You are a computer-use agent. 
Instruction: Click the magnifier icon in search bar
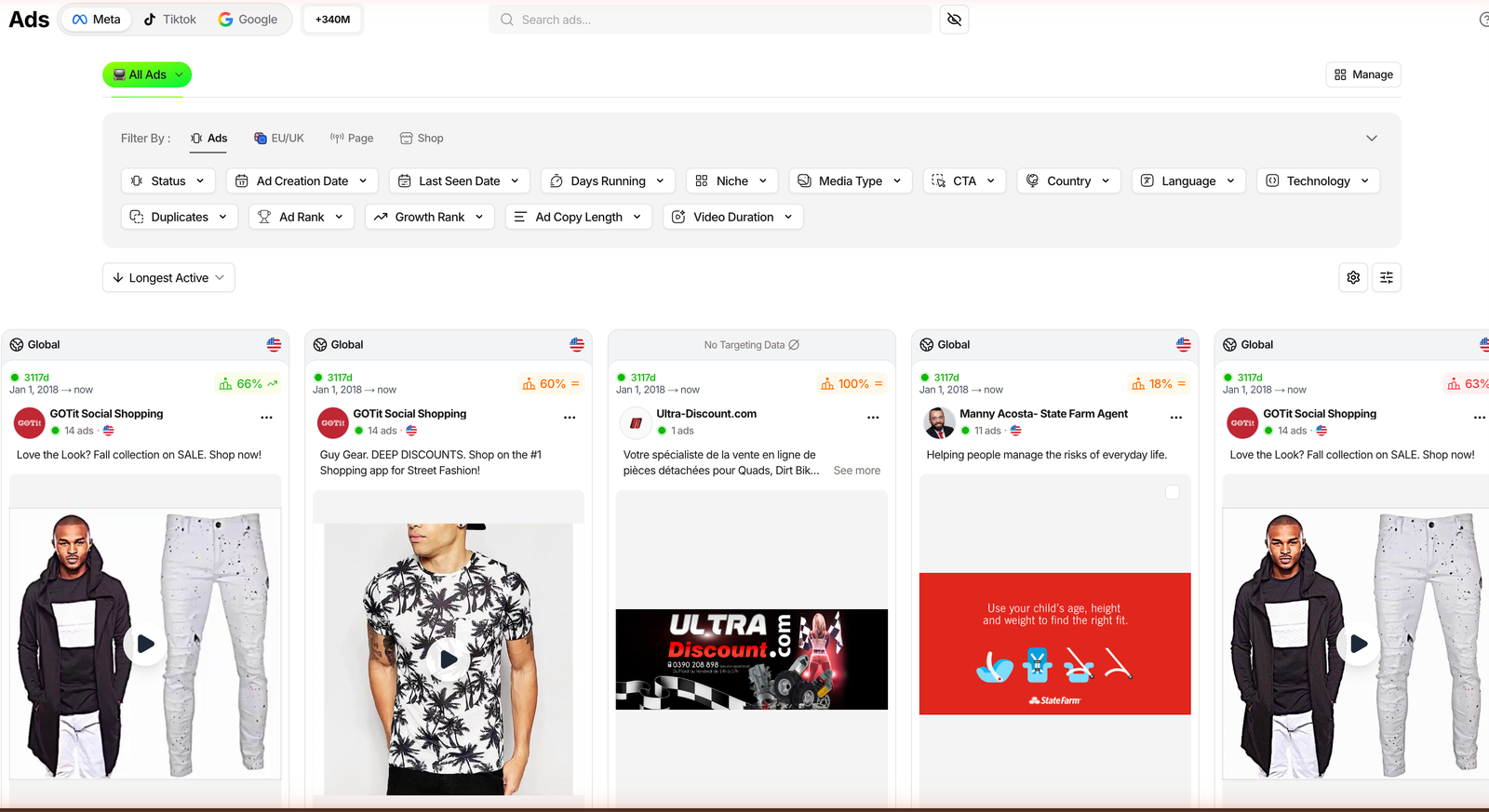(506, 20)
